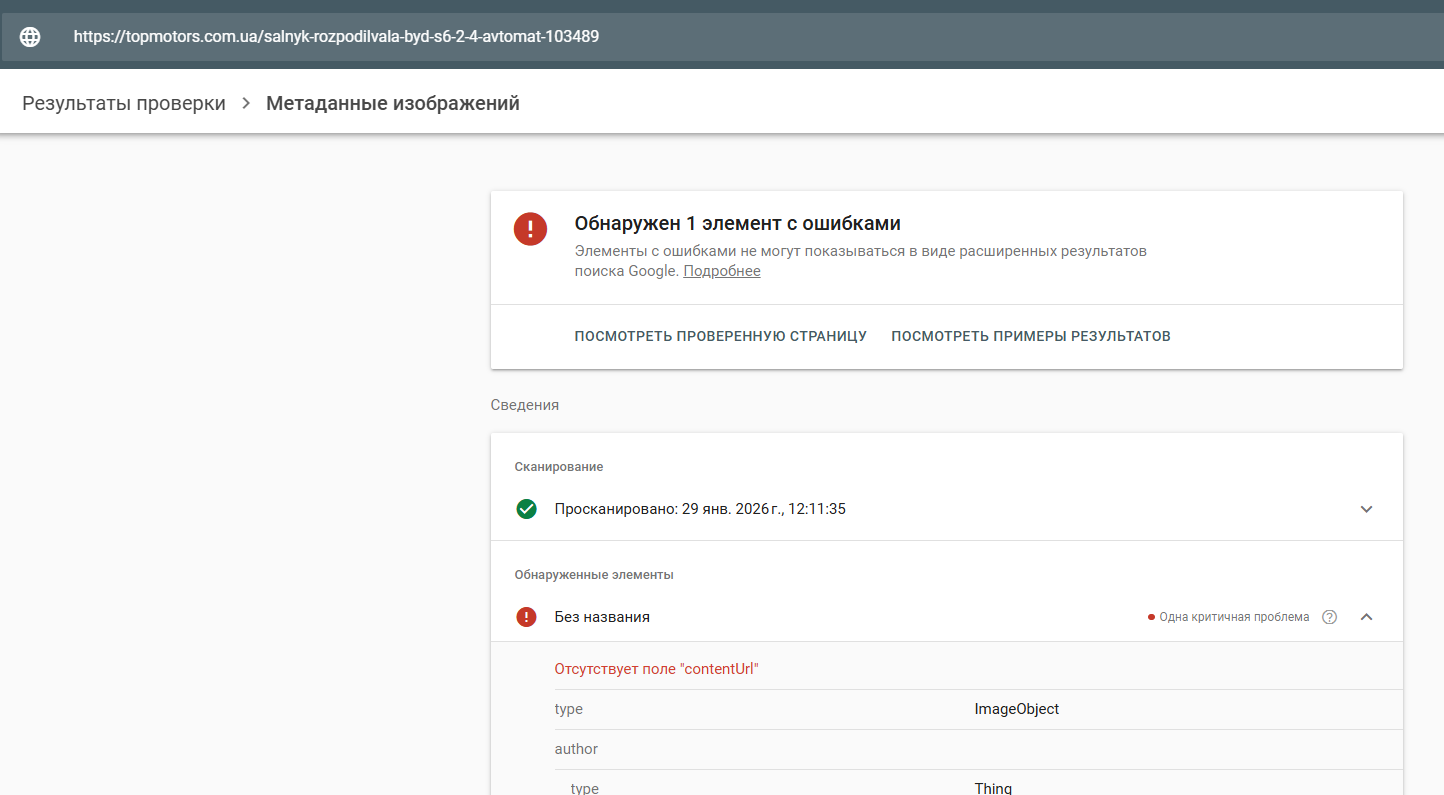1444x795 pixels.
Task: Go back to Результаты проверки breadcrumb
Action: point(124,103)
